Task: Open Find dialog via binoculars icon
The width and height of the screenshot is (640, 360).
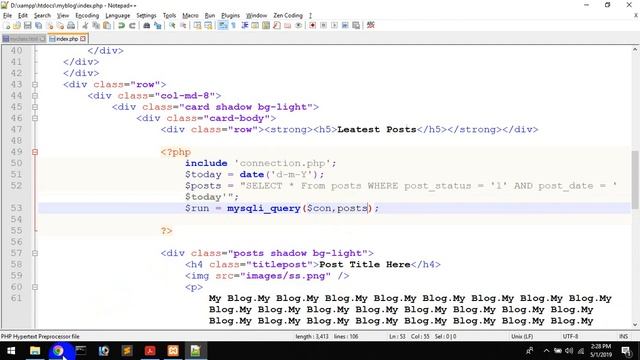Action: click(147, 25)
